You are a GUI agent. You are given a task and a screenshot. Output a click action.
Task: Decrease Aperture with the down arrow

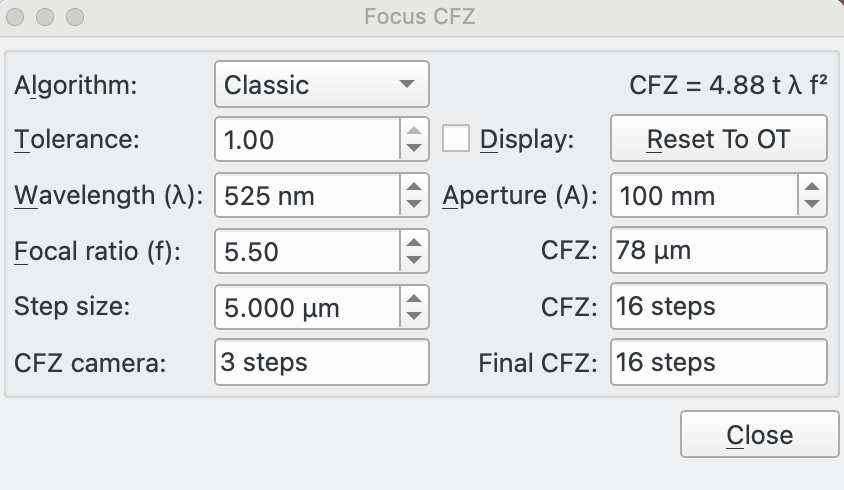point(812,205)
